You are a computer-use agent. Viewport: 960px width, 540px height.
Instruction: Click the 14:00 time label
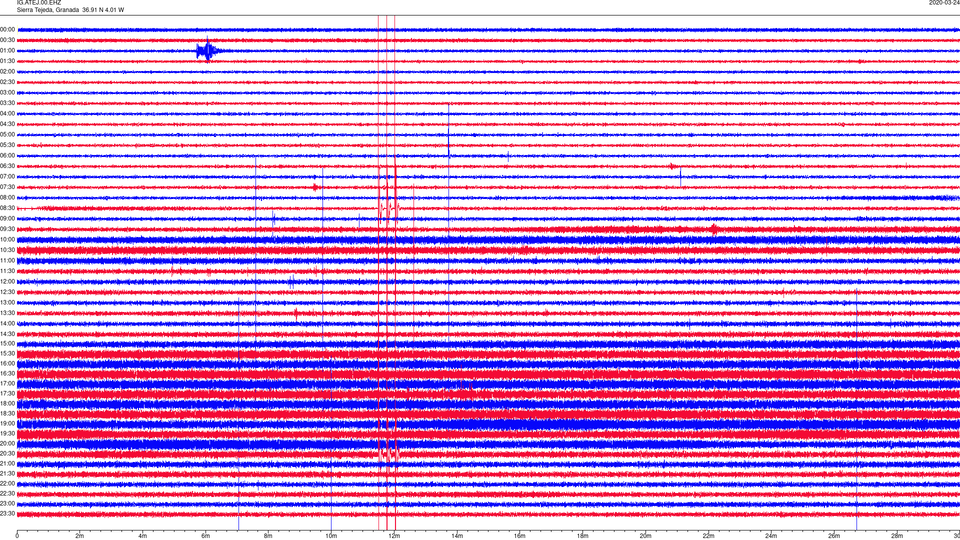pyautogui.click(x=8, y=323)
